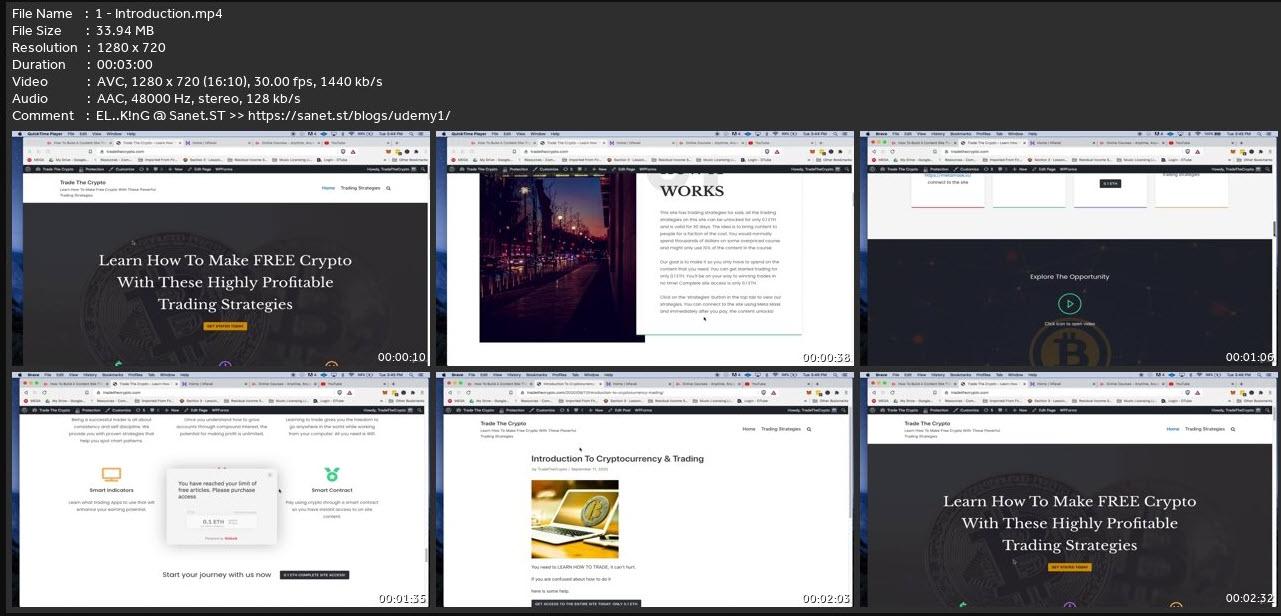Click the search magnifier in the article page header

(x=811, y=429)
